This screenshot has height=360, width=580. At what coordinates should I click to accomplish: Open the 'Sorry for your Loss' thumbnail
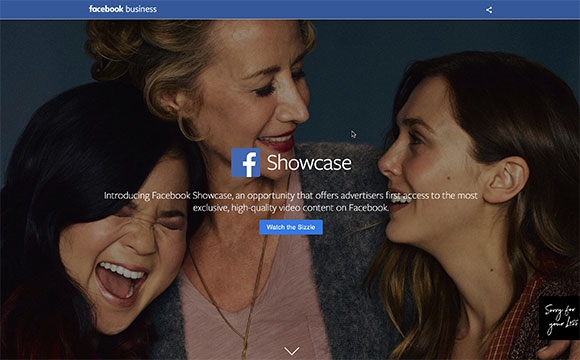coord(559,318)
